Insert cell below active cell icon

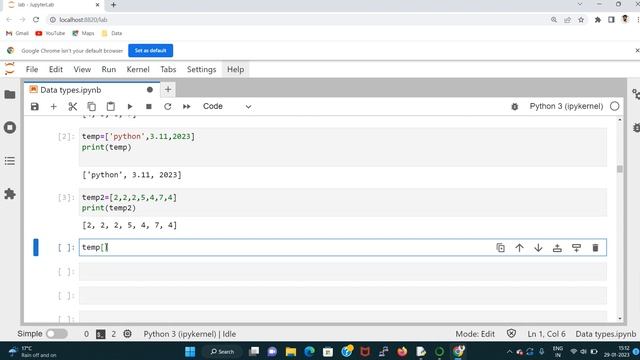[576, 248]
